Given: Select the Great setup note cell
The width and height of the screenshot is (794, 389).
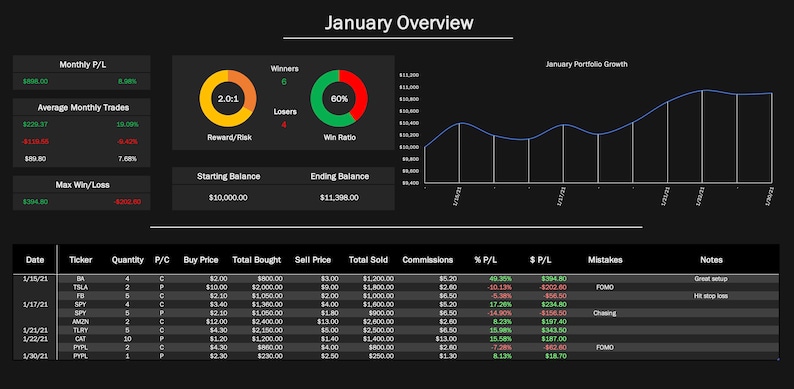Looking at the screenshot, I should point(711,279).
